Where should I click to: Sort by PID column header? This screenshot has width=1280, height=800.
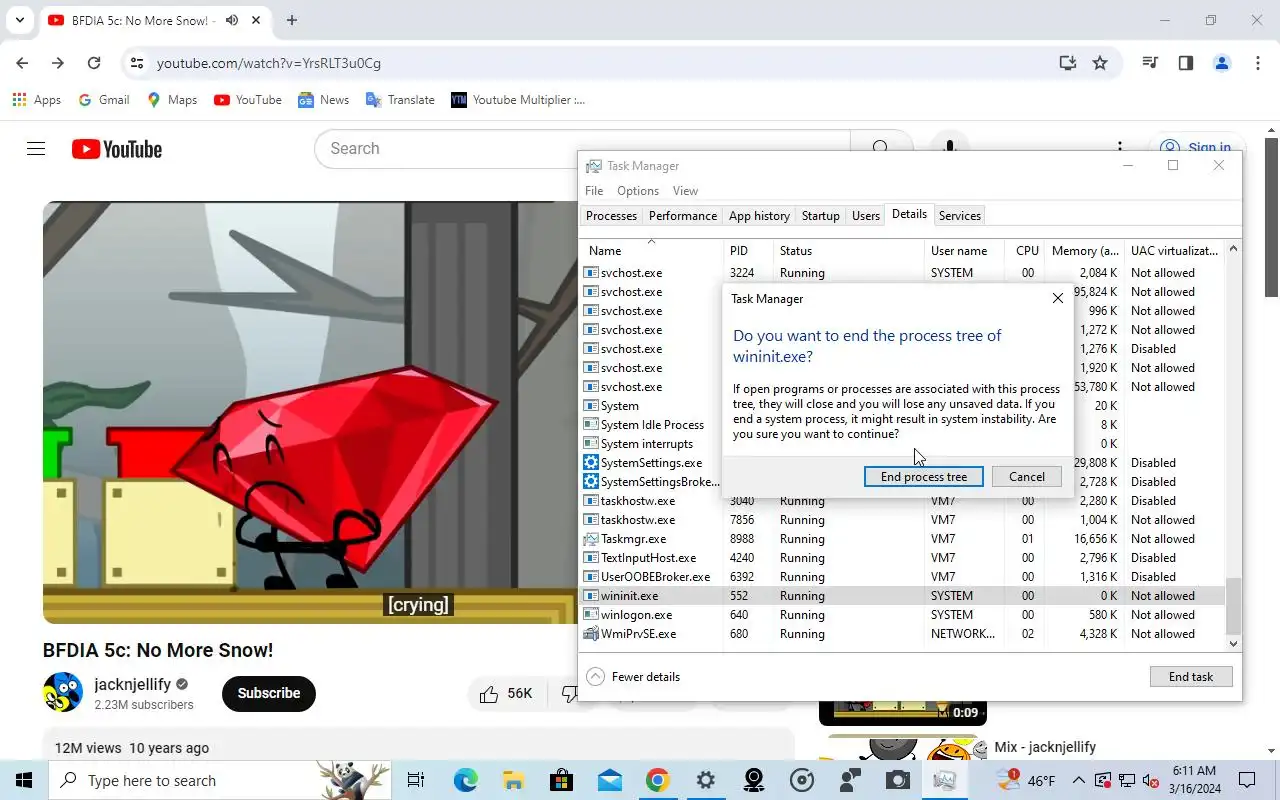(x=748, y=251)
